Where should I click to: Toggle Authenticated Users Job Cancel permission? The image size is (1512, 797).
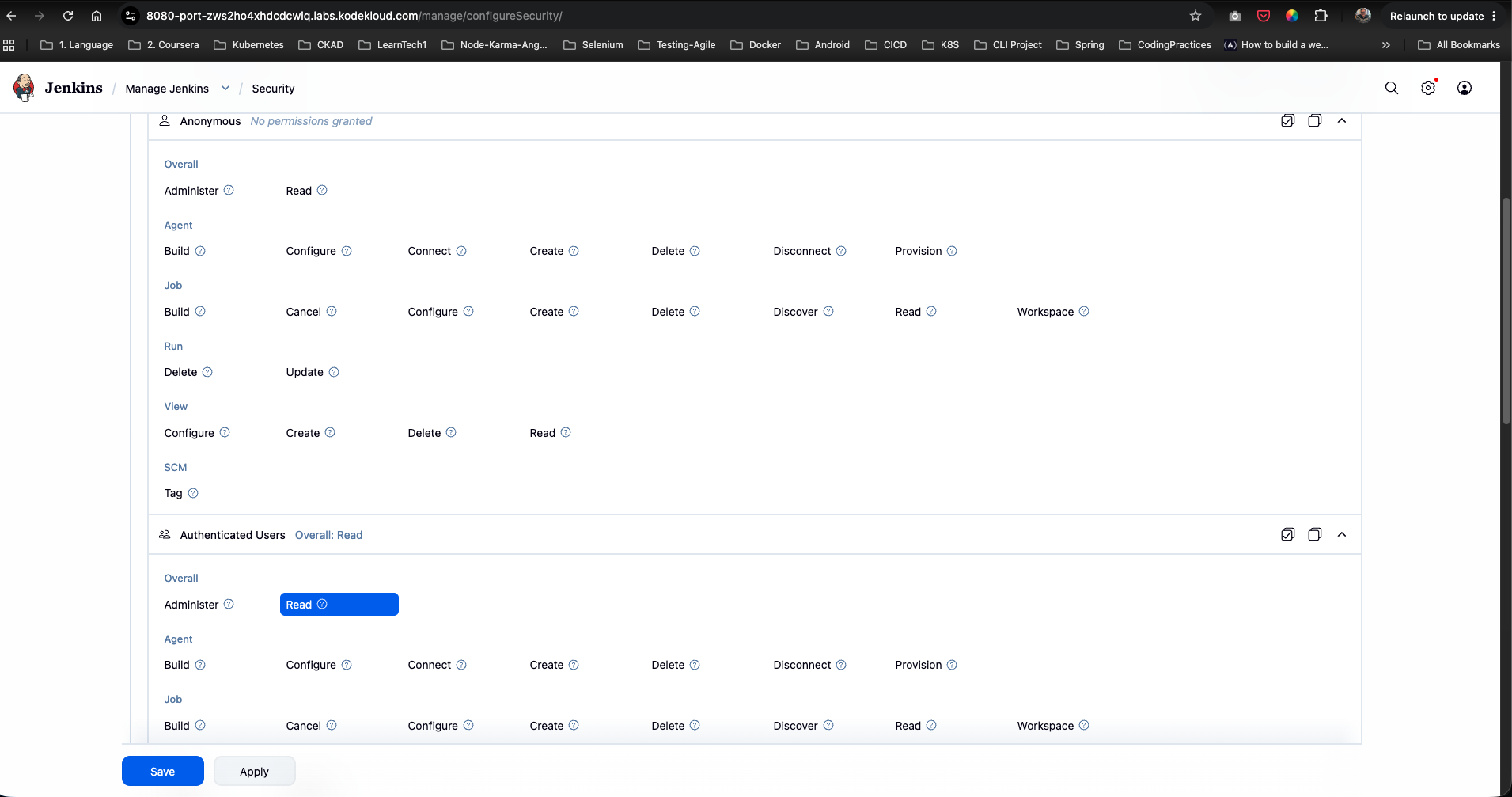(304, 726)
